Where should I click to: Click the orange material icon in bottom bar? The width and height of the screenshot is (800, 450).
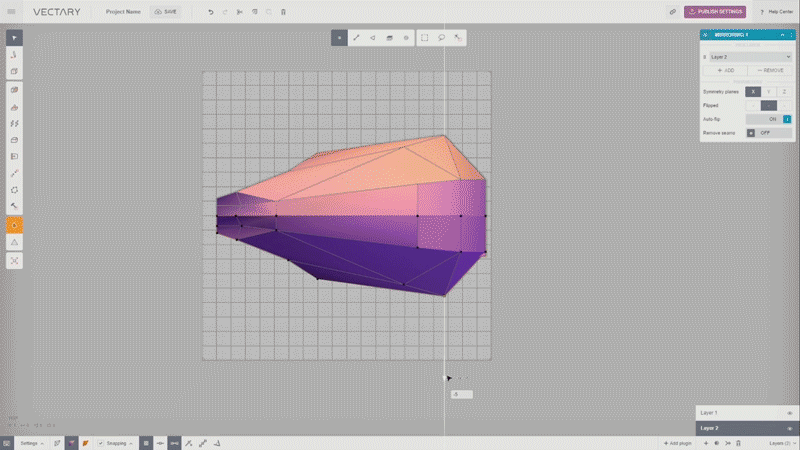[86, 443]
